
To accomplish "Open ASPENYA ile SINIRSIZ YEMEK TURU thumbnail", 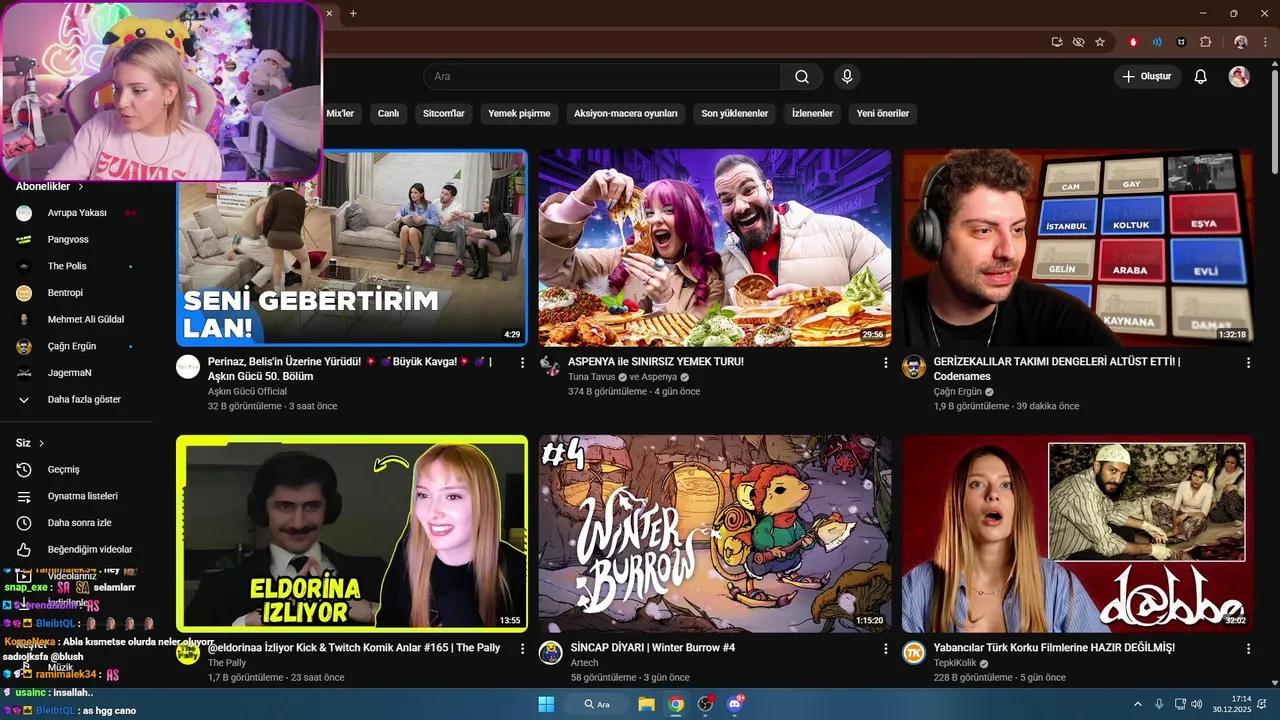I will 715,248.
